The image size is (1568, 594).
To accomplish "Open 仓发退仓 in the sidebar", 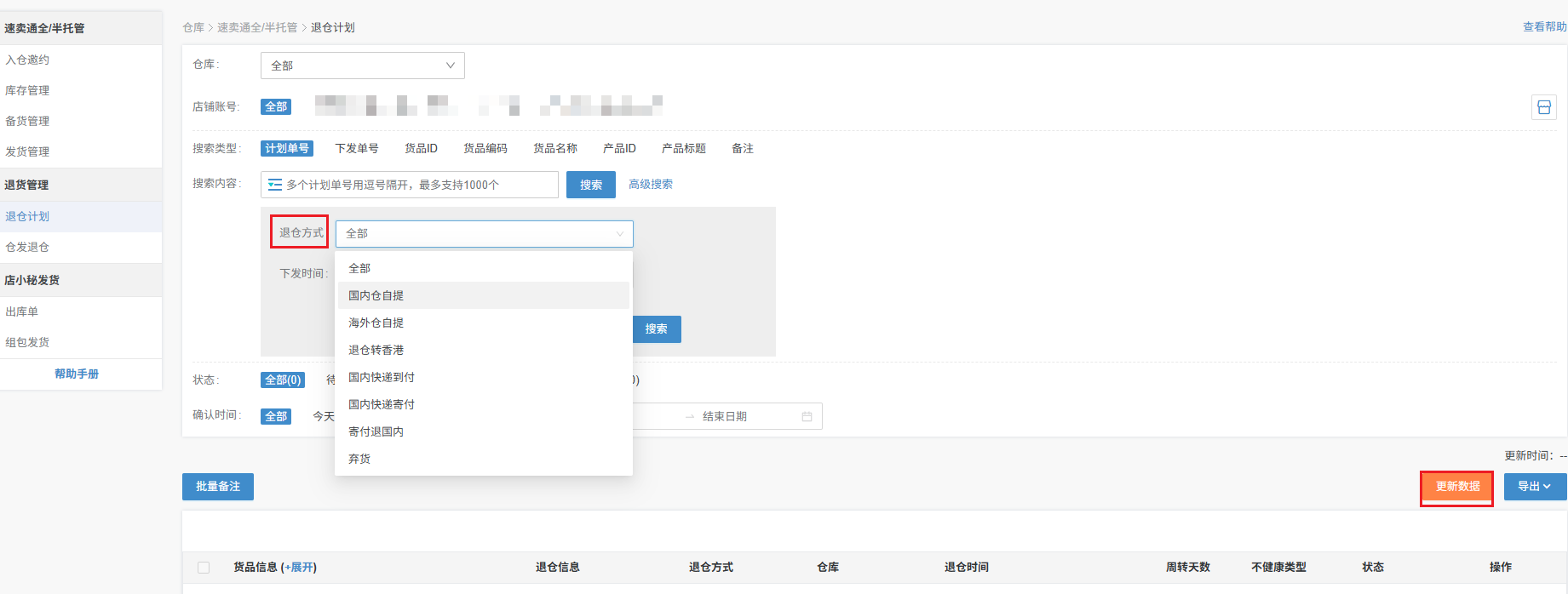I will click(x=27, y=247).
